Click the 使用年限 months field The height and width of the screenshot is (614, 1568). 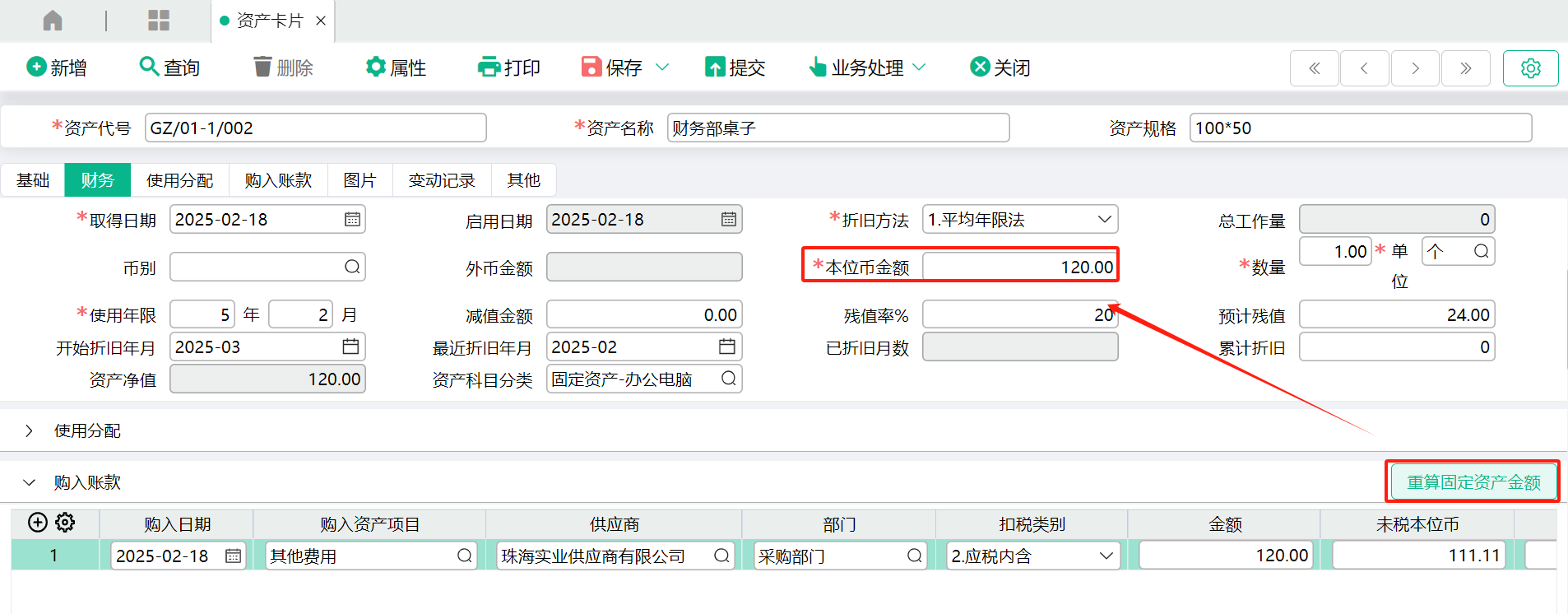point(301,314)
